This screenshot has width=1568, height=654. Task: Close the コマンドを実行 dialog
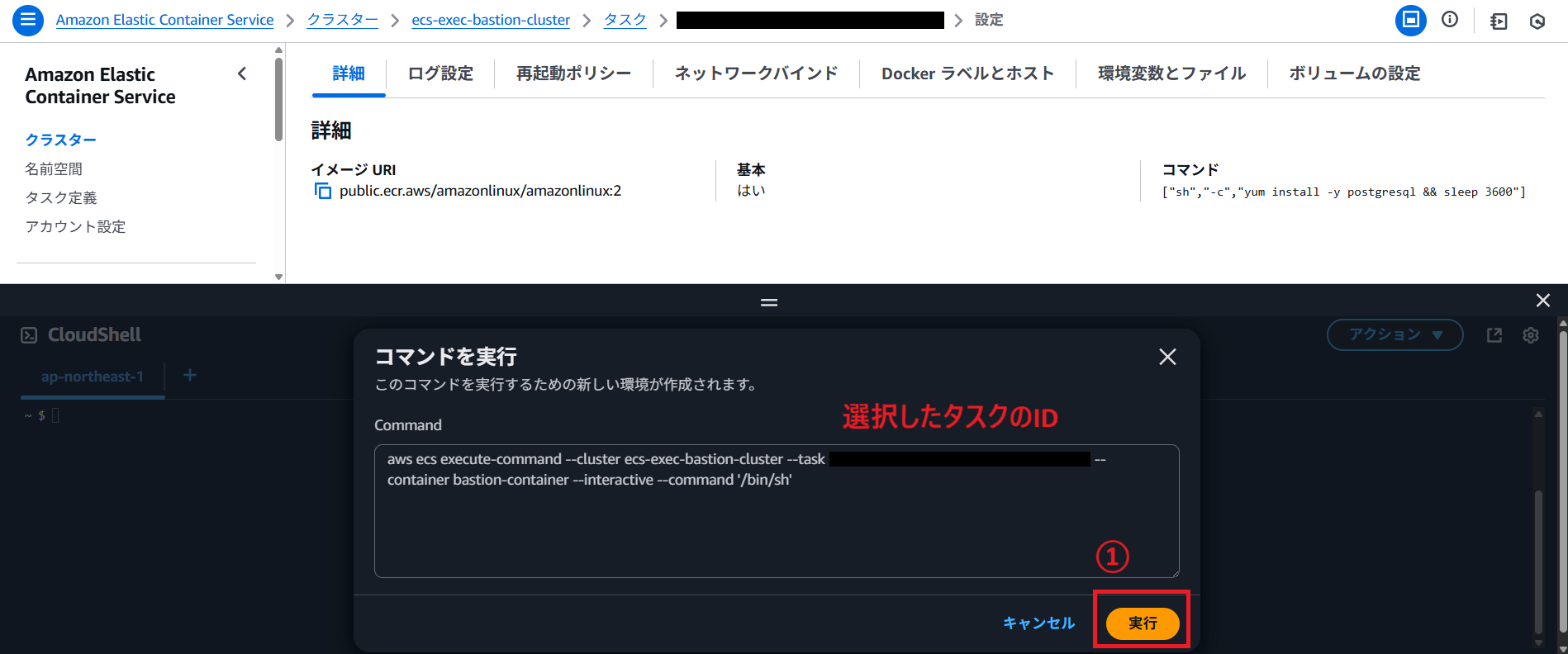pos(1167,357)
